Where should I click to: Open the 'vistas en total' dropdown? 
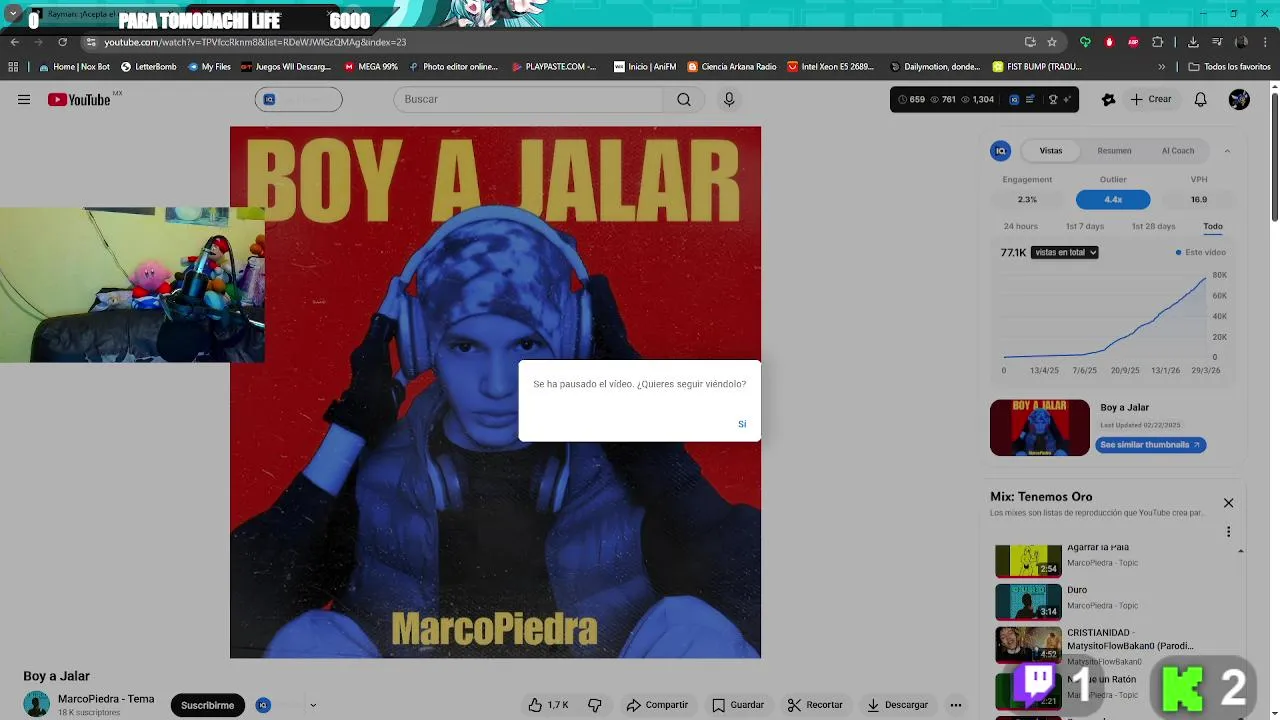(1065, 252)
